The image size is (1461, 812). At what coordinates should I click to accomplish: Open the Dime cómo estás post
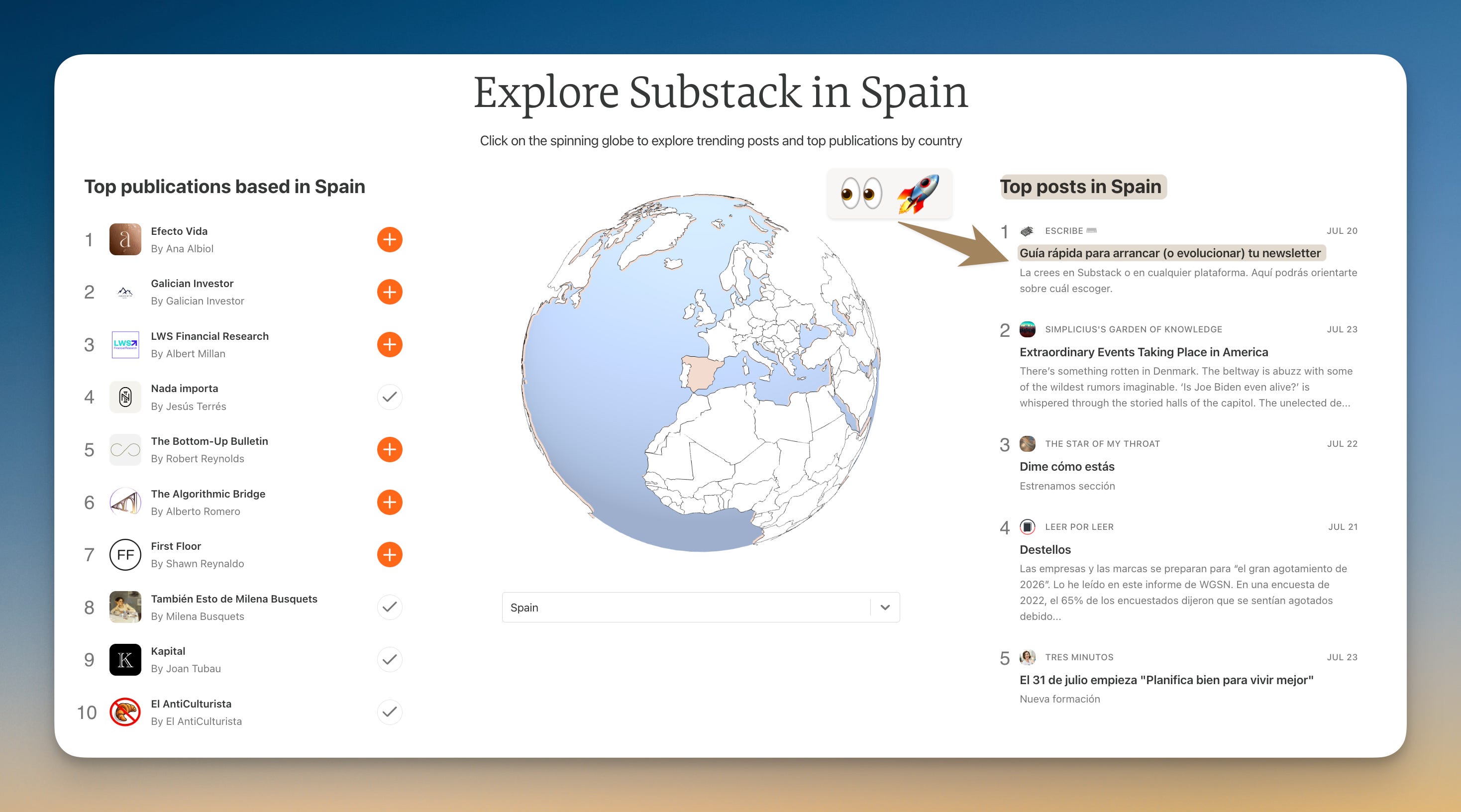(1066, 467)
